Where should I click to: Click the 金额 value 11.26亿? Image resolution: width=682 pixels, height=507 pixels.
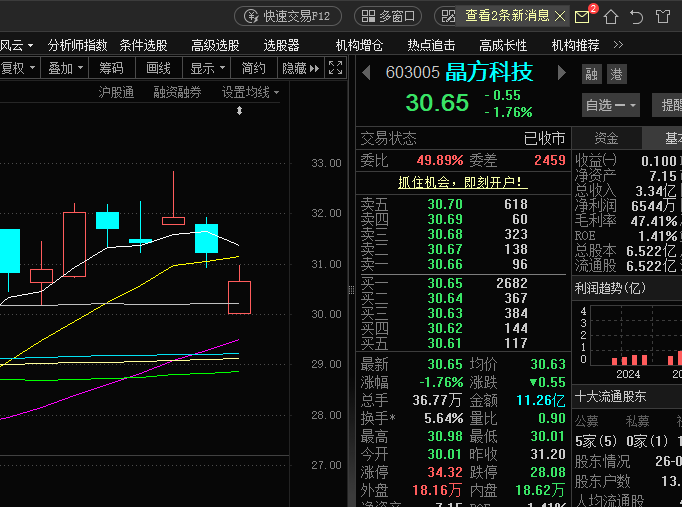[x=541, y=400]
